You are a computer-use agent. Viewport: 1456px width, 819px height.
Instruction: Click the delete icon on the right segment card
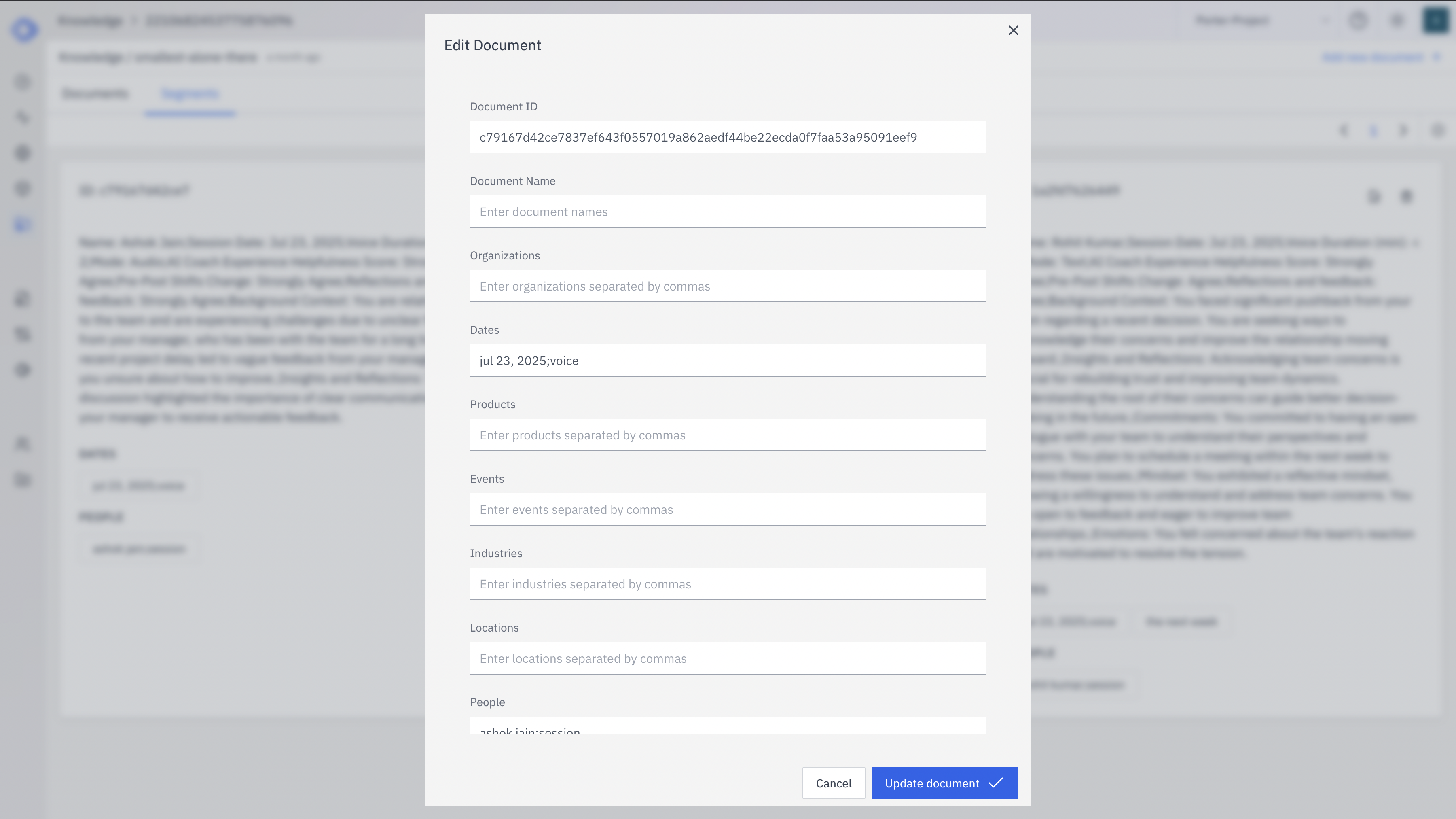coord(1407,197)
